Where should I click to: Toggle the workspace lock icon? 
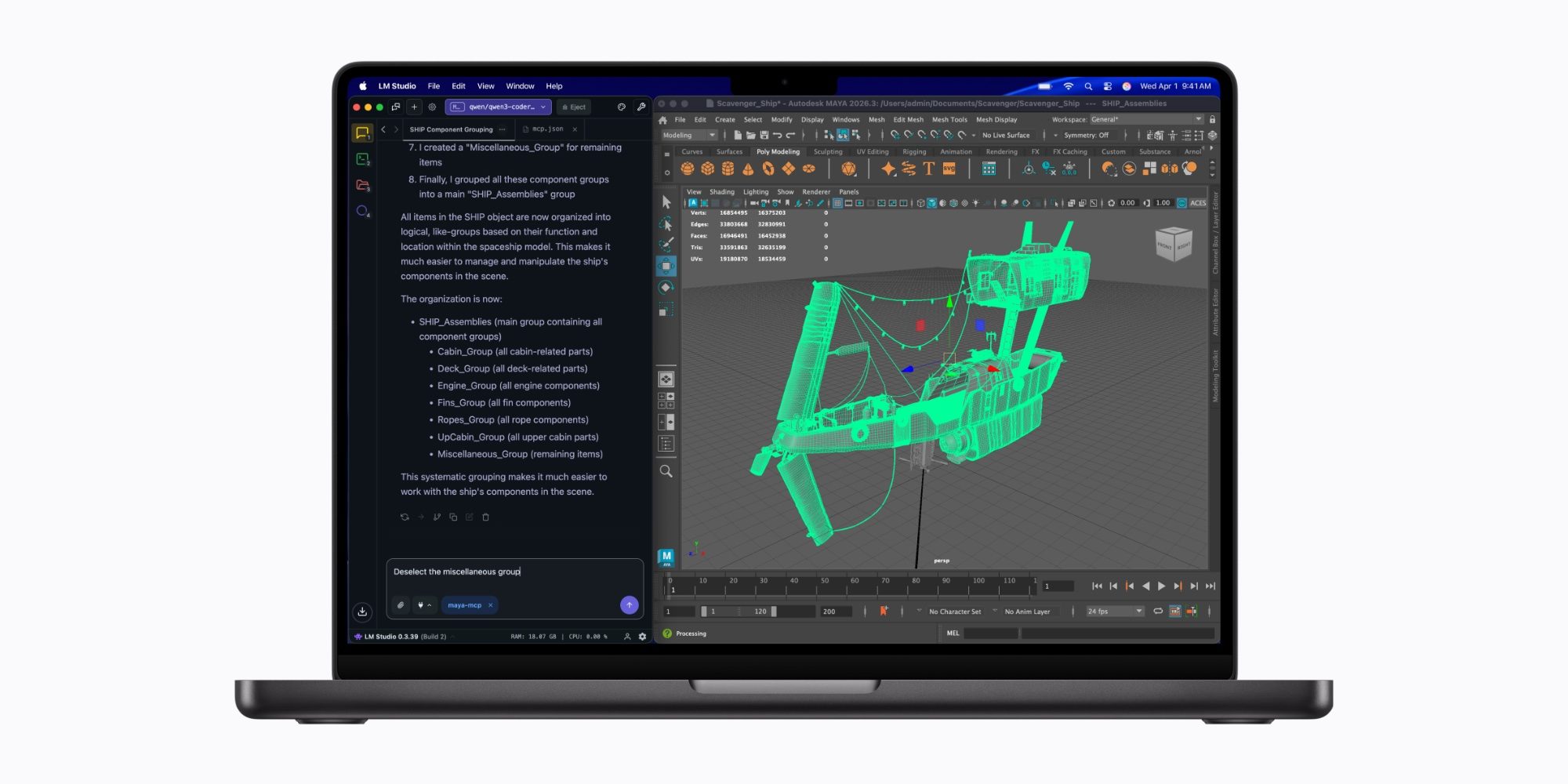click(x=1212, y=119)
